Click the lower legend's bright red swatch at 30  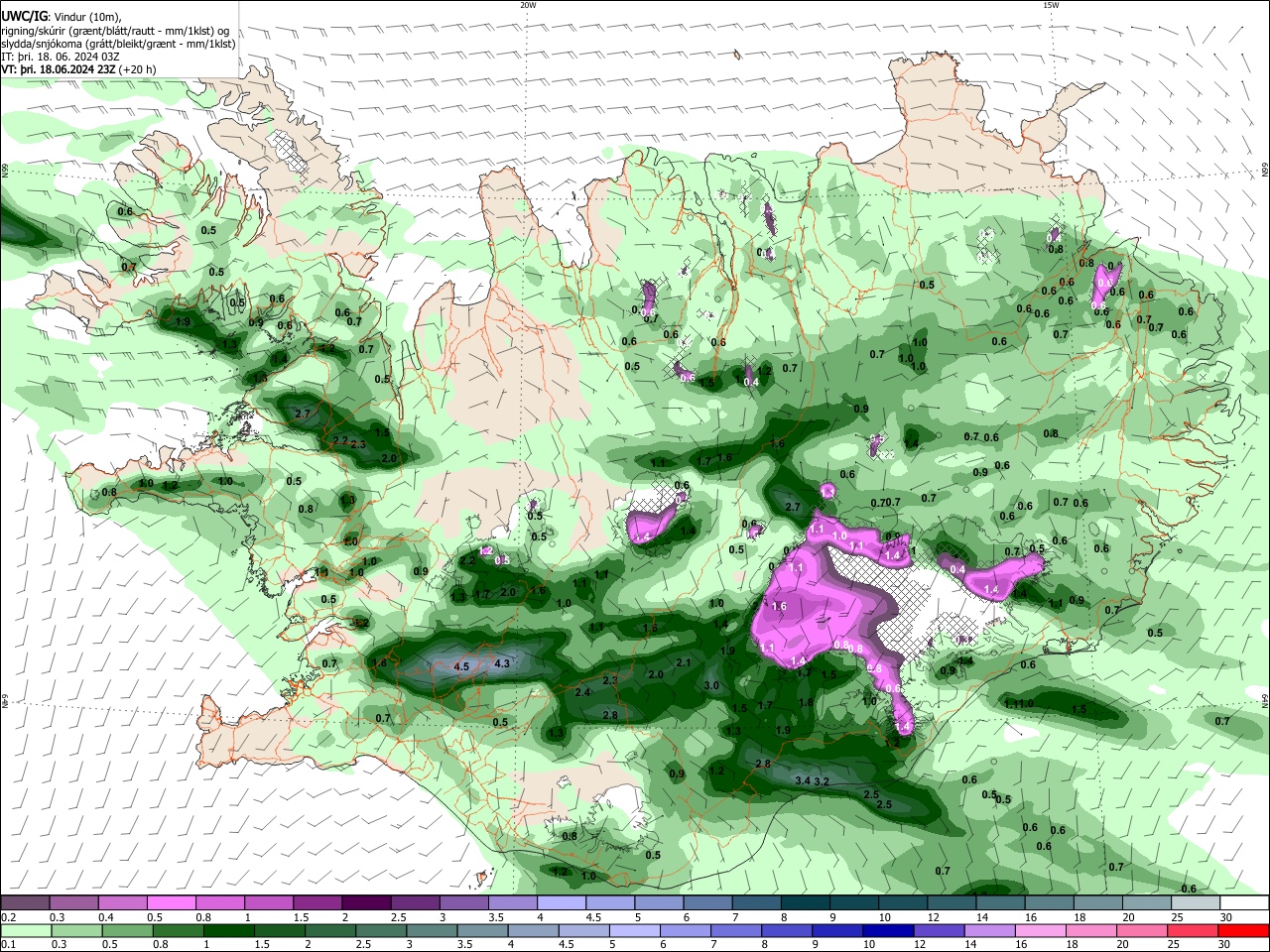click(x=1245, y=930)
